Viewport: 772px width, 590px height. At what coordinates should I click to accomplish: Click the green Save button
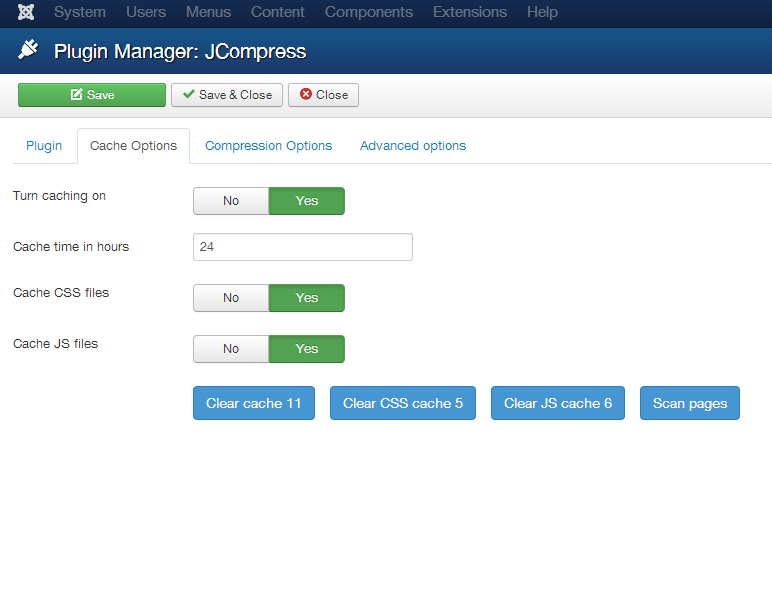(x=92, y=95)
